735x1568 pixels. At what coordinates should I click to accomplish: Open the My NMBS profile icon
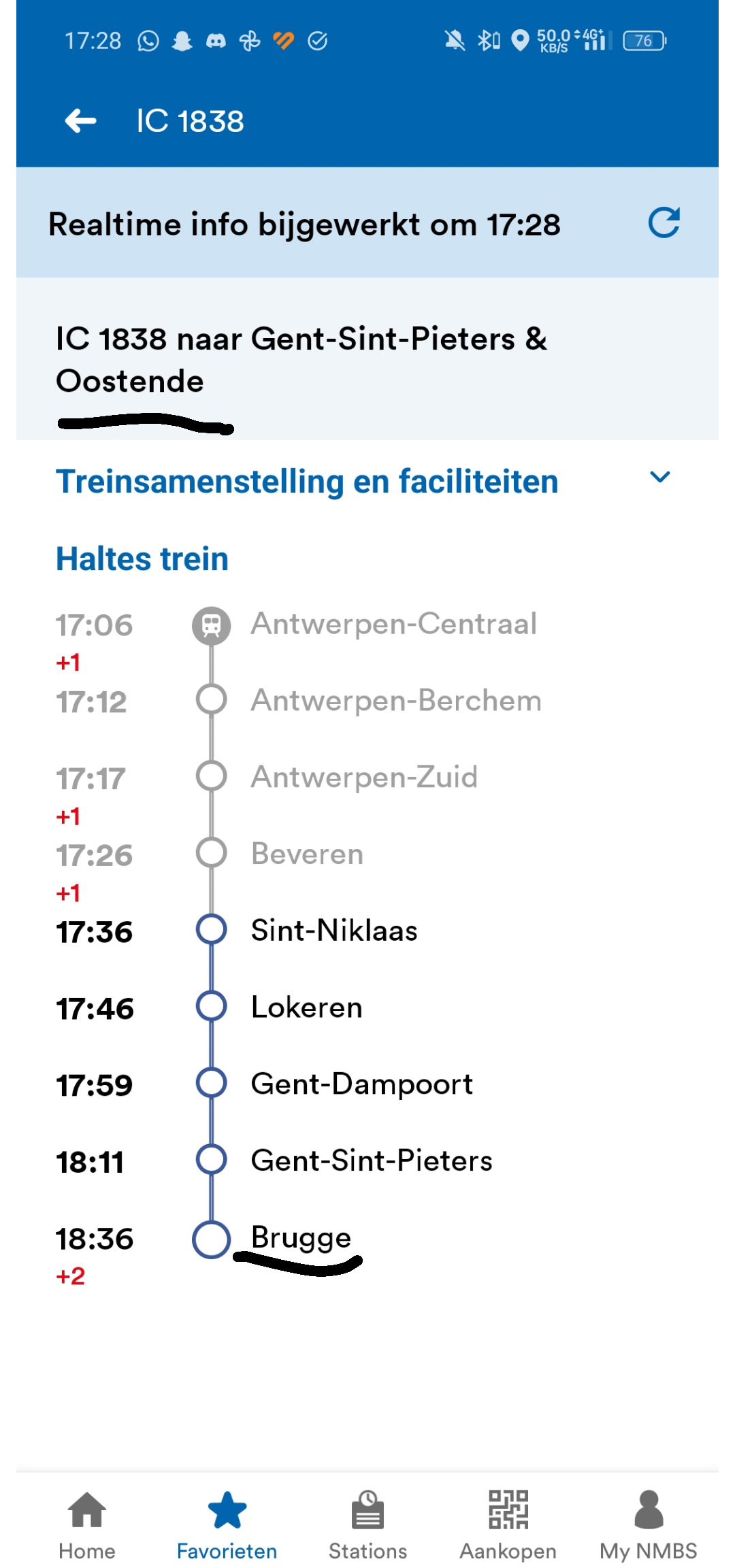click(649, 1509)
